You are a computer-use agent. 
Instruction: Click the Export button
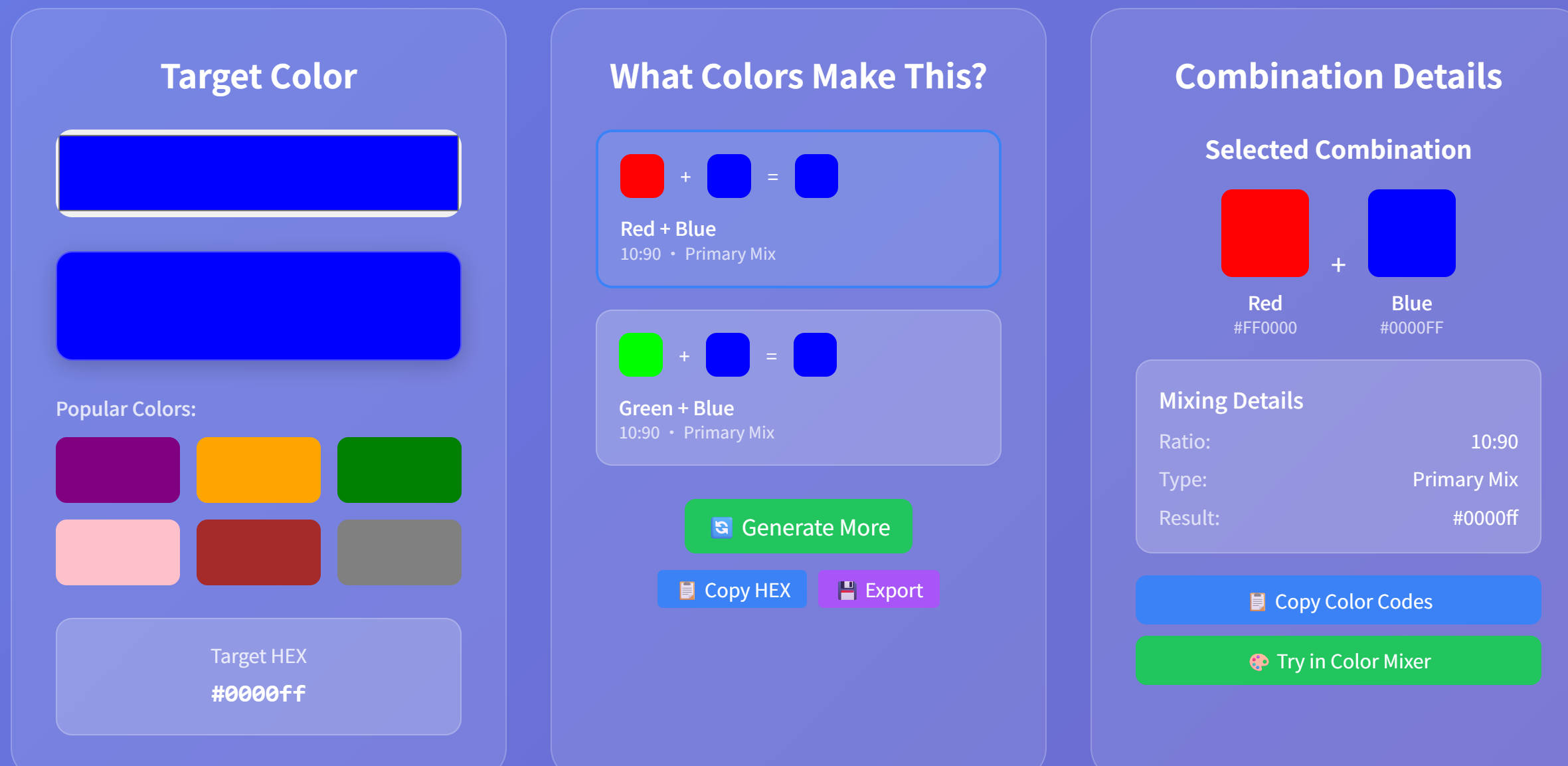878,589
